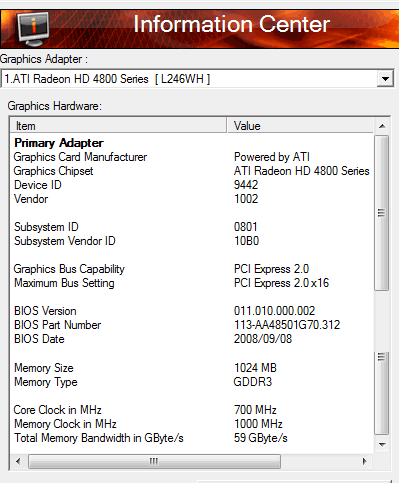Select the Total Memory Bandwidth row

(192, 438)
